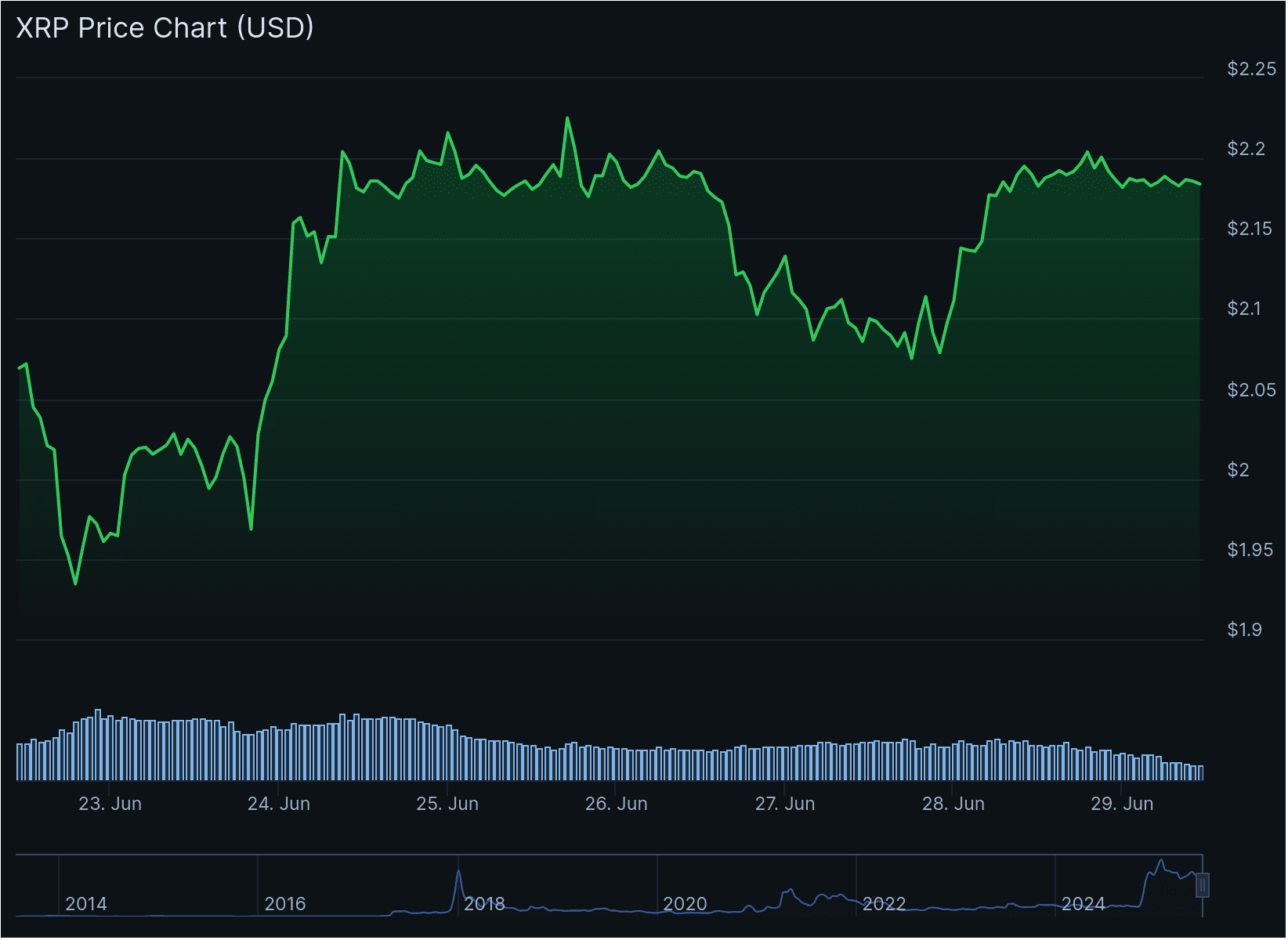Click the highest price peak near 26 Jun
1288x940 pixels.
click(567, 118)
